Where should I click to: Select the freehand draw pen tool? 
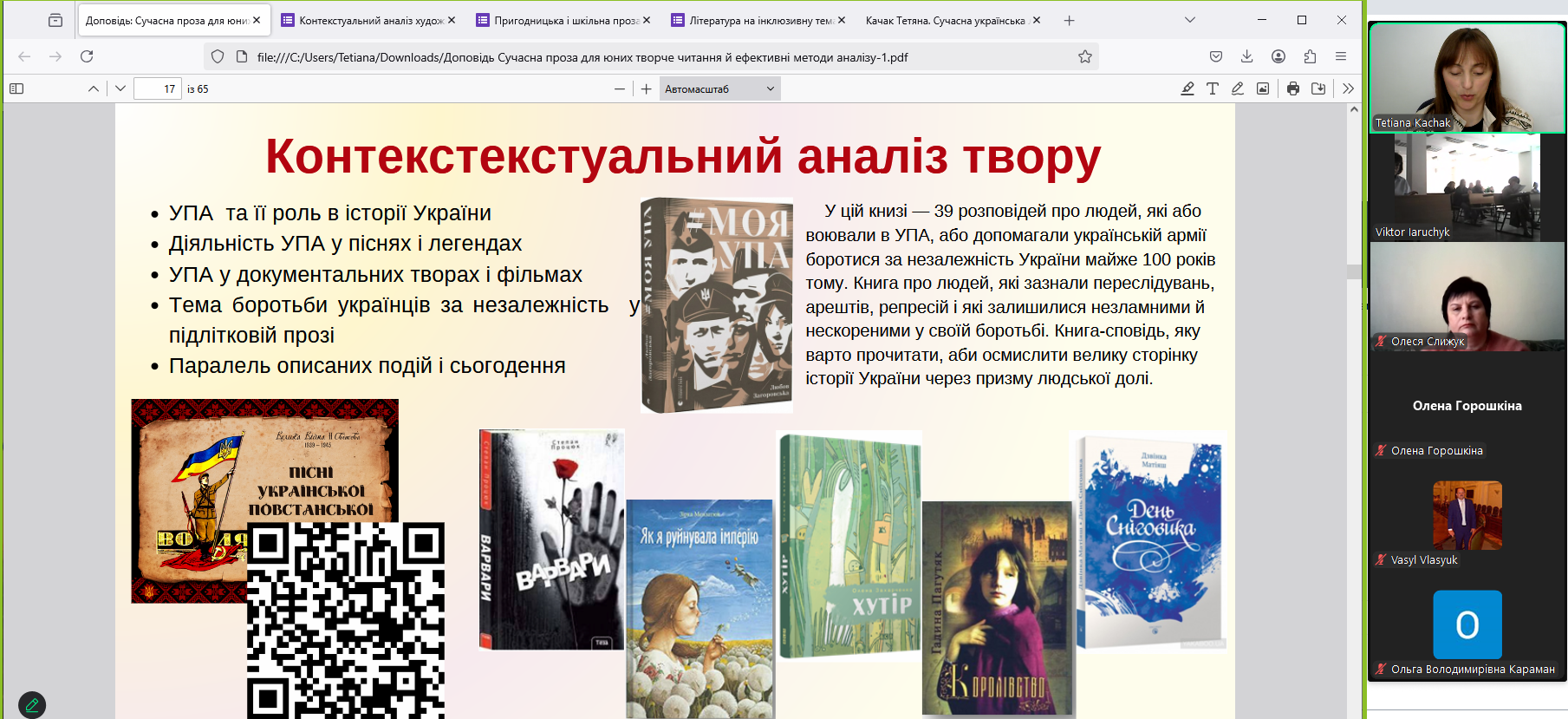[x=1238, y=88]
